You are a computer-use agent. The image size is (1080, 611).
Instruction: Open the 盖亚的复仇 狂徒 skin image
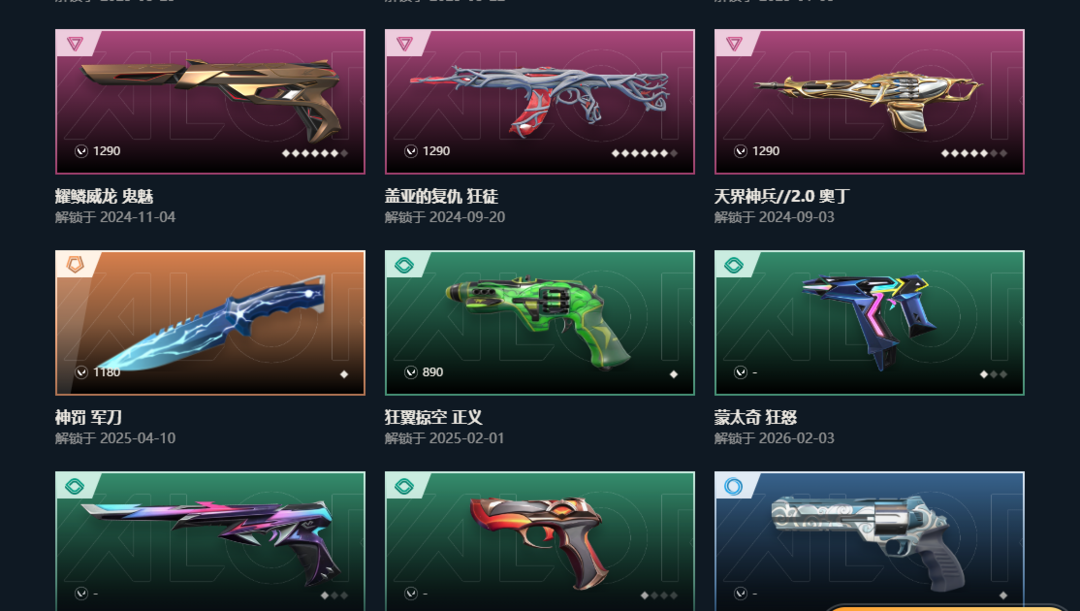[x=540, y=101]
